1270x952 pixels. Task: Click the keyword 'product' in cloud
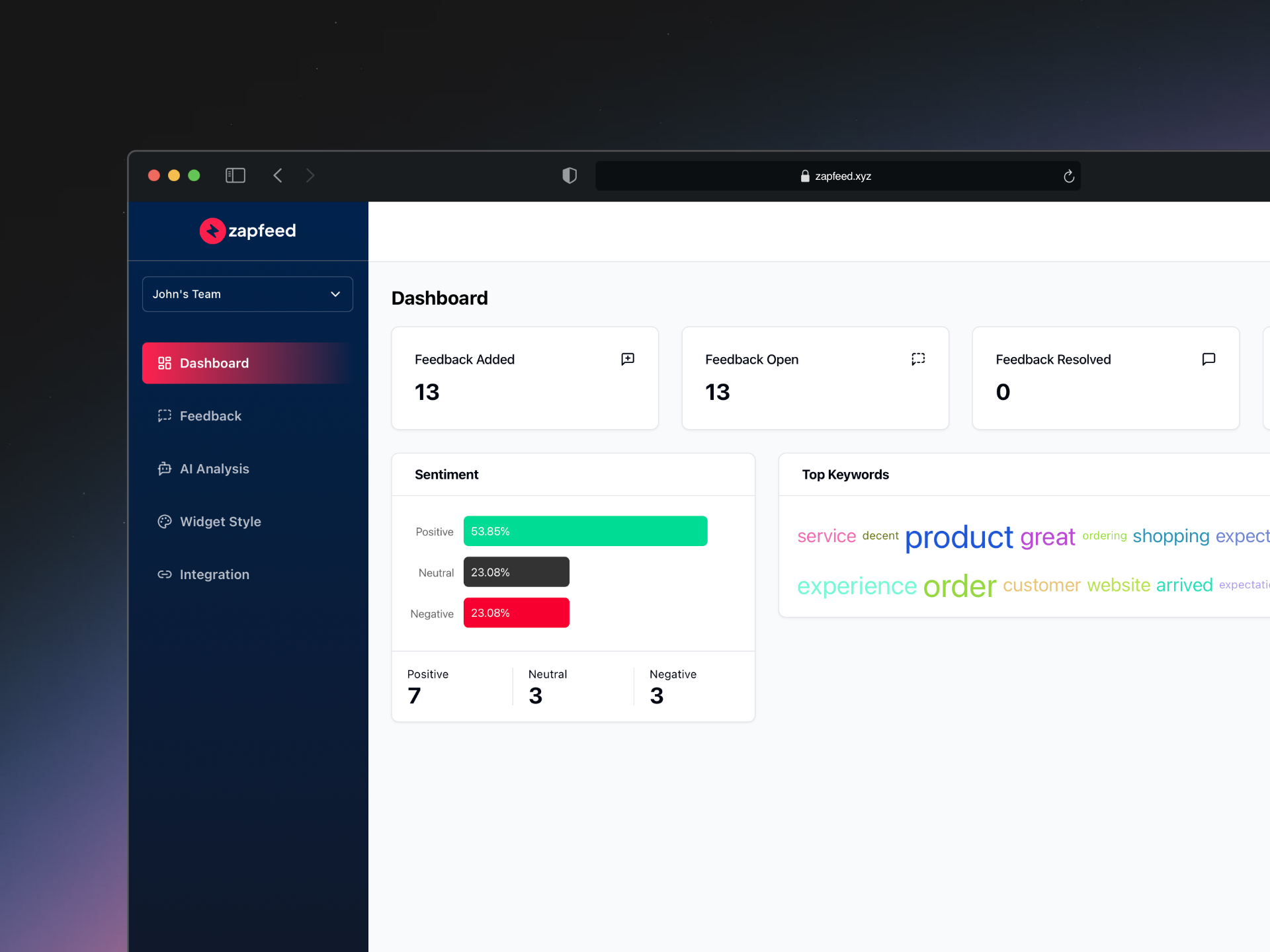(x=958, y=537)
